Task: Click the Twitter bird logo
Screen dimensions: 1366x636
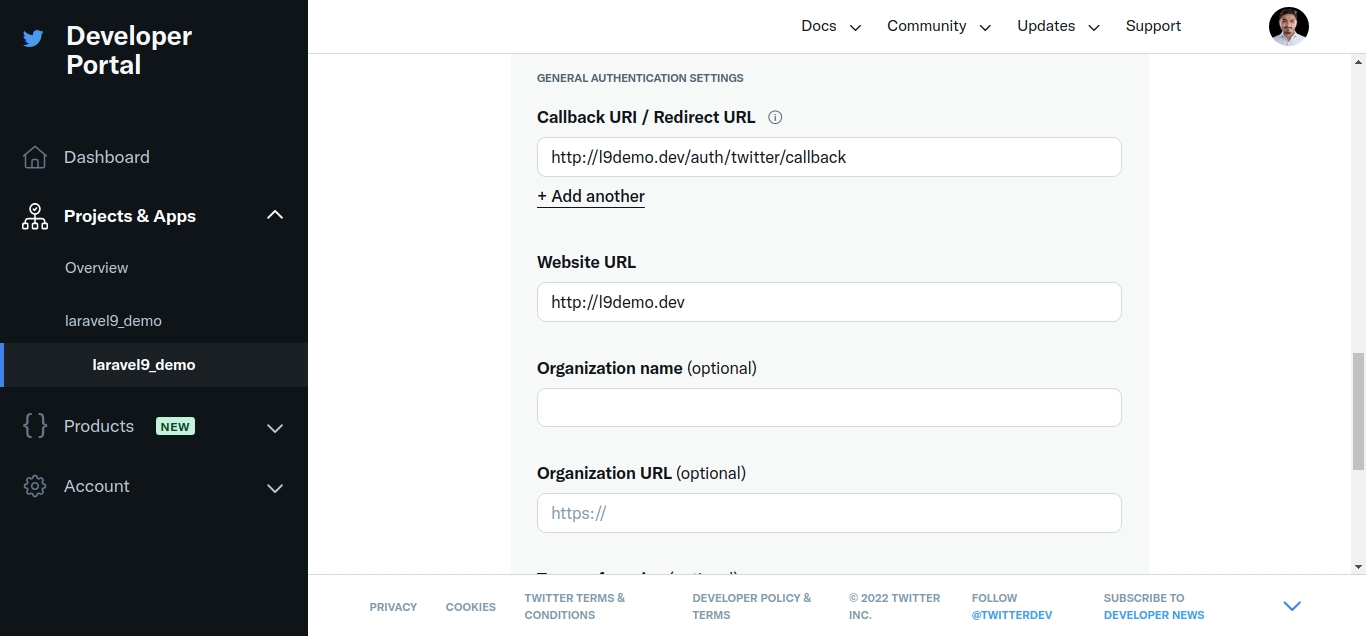Action: (x=34, y=39)
